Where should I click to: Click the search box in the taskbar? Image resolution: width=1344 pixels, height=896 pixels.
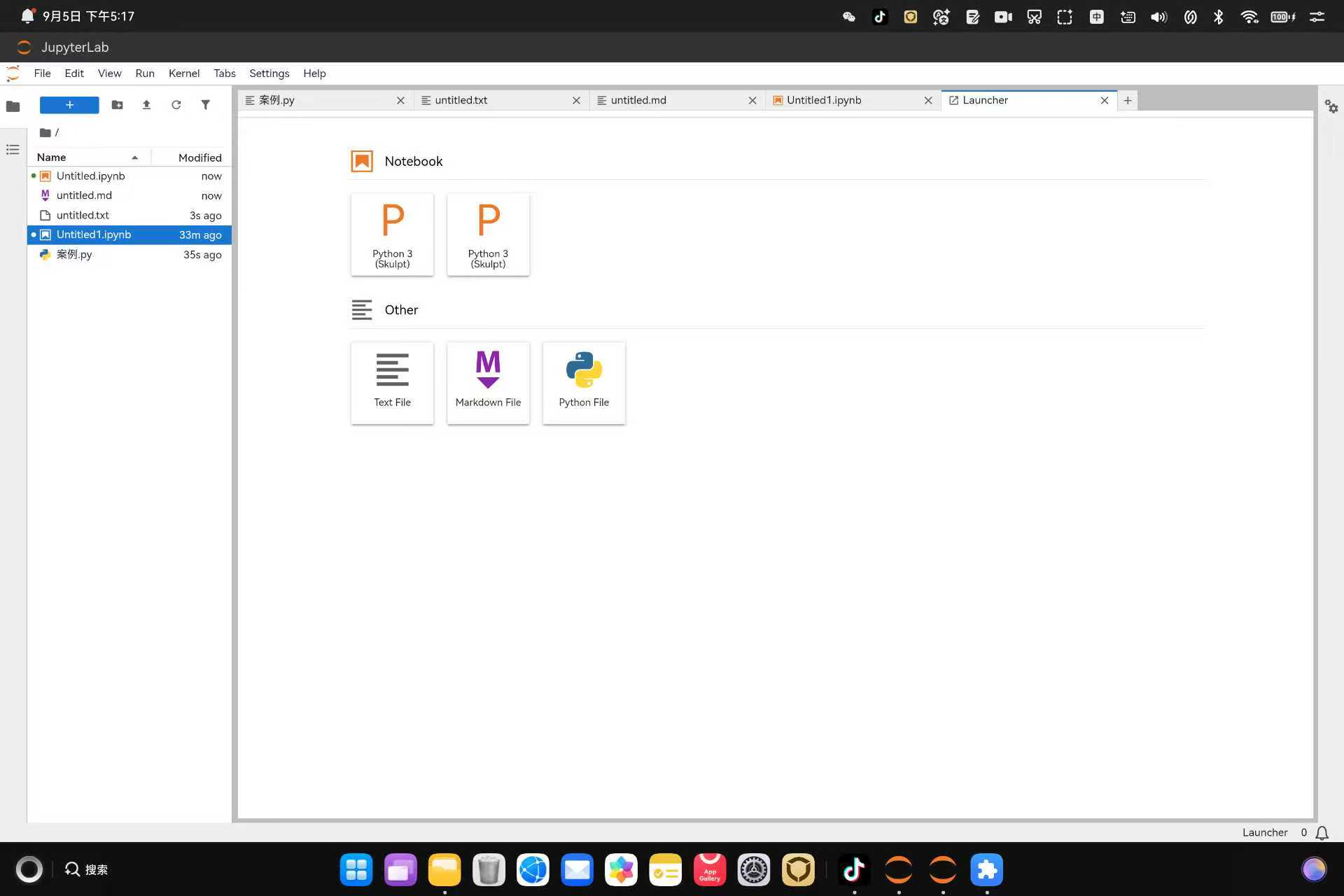click(x=87, y=869)
